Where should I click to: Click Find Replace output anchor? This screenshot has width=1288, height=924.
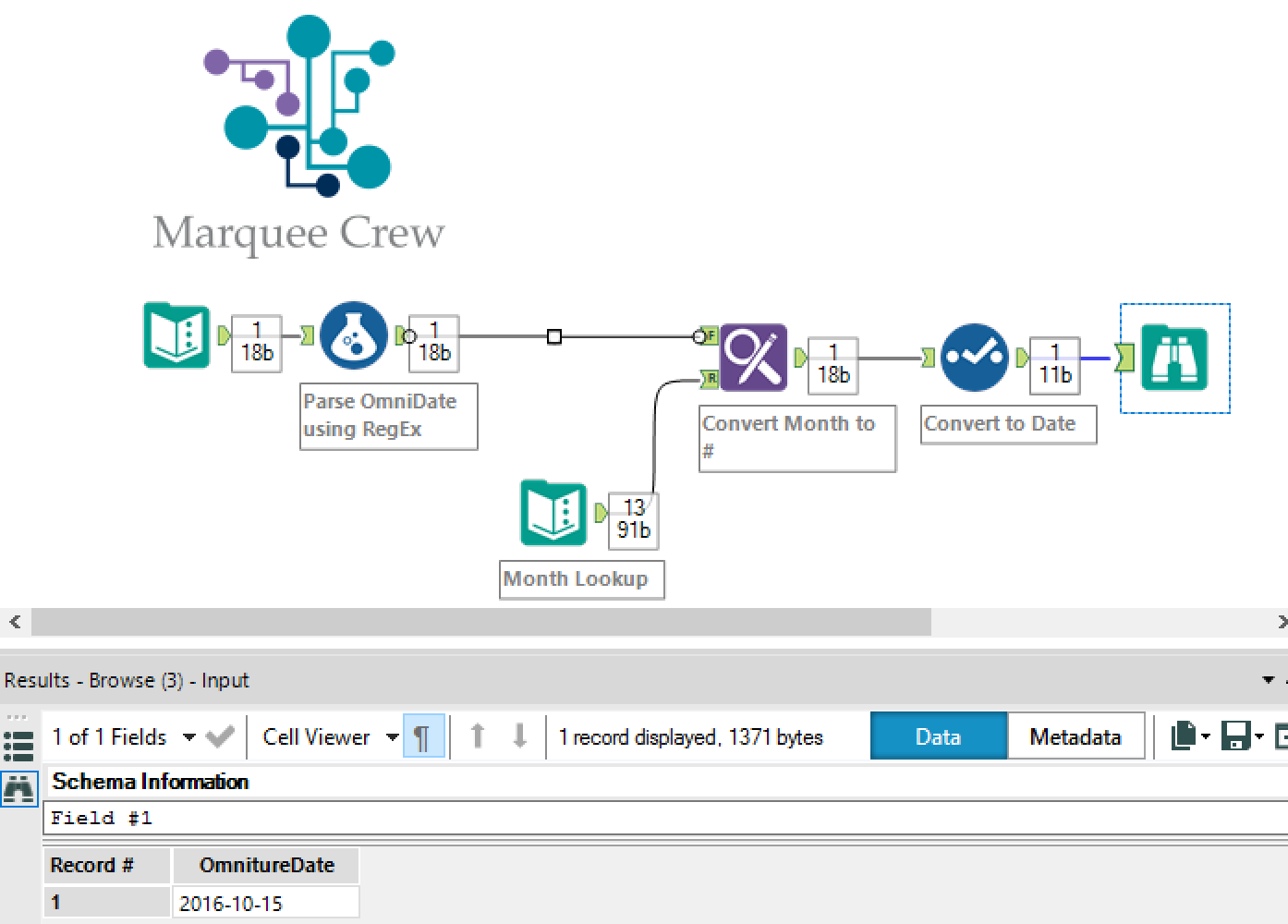(800, 358)
